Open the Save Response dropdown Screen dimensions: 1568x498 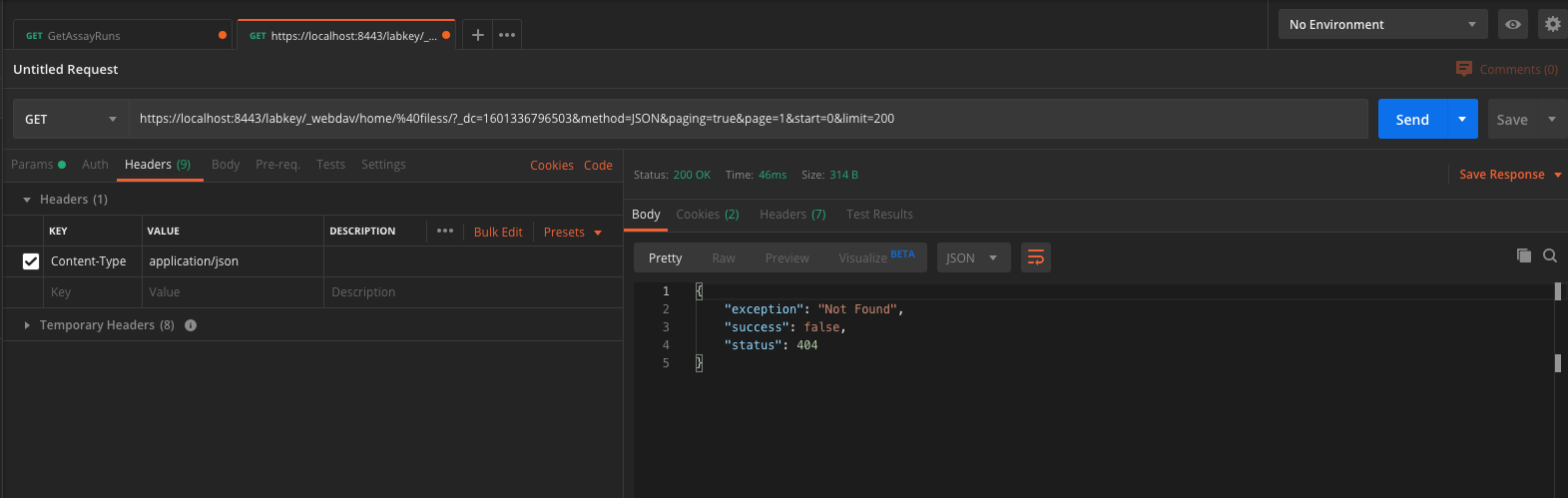(1510, 175)
